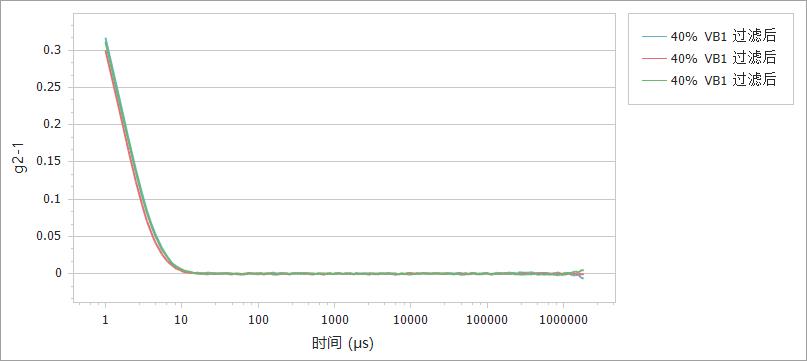
Task: Click the x-axis tick label 100
Action: coord(258,320)
